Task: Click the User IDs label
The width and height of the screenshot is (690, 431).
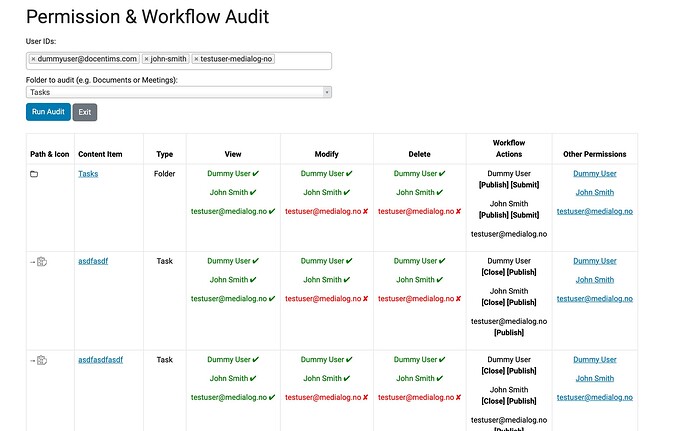Action: 41,41
